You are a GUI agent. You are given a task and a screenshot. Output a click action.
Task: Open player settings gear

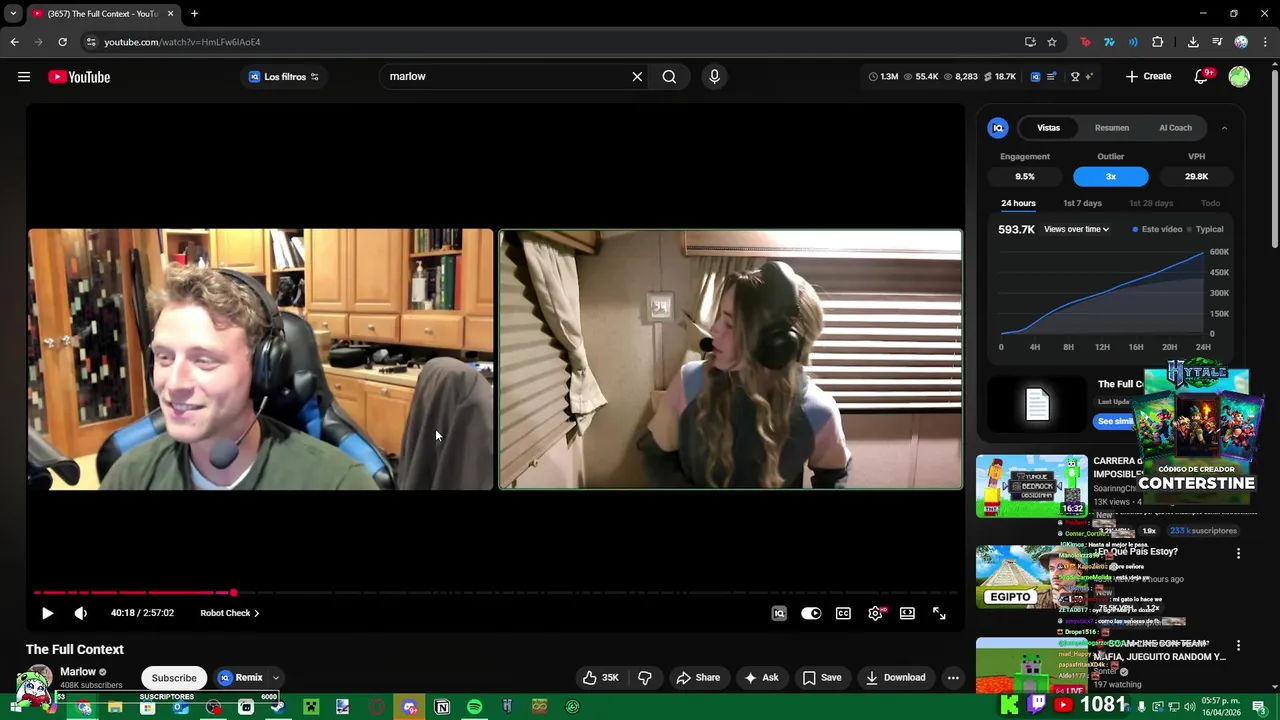tap(875, 613)
